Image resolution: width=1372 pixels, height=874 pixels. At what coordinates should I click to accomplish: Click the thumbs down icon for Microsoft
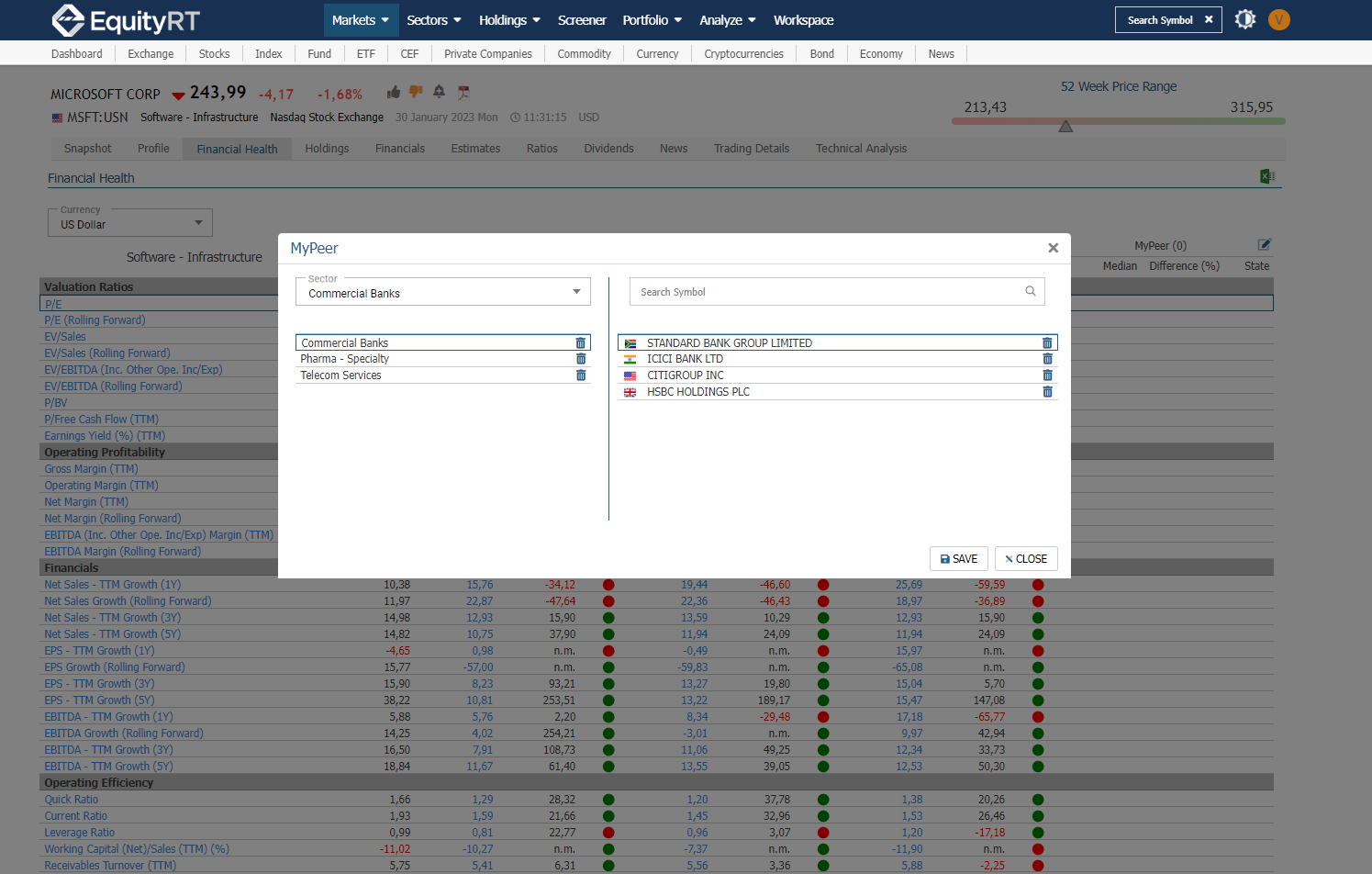click(416, 92)
